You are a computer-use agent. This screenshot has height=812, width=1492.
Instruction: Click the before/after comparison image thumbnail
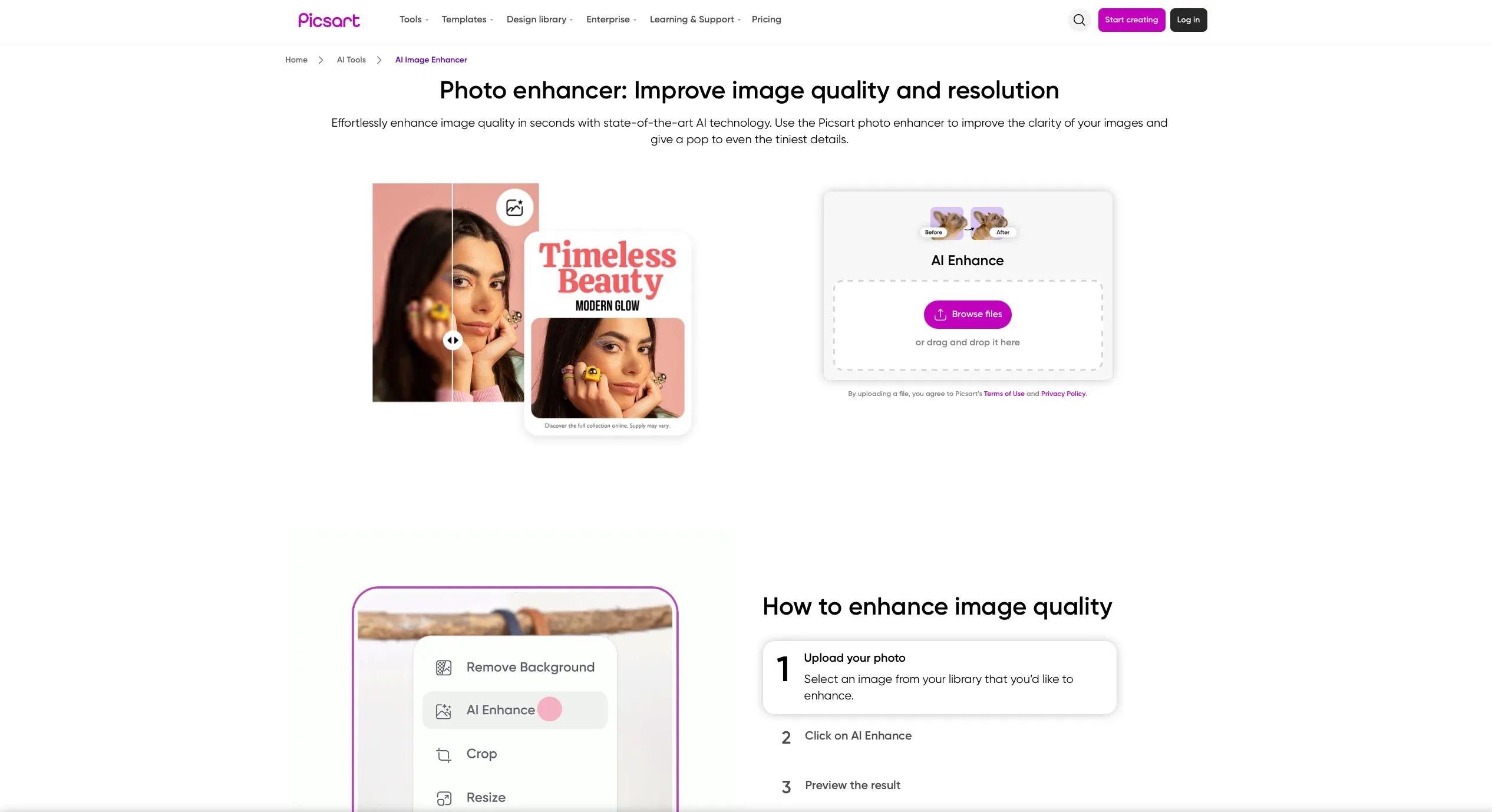(x=967, y=222)
